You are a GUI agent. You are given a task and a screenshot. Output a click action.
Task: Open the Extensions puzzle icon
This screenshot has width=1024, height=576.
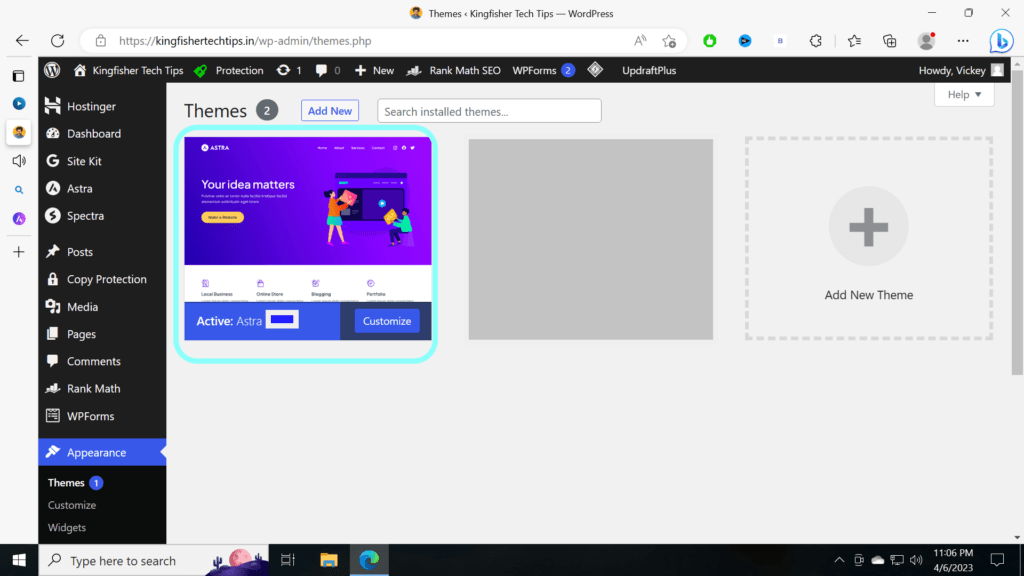816,40
